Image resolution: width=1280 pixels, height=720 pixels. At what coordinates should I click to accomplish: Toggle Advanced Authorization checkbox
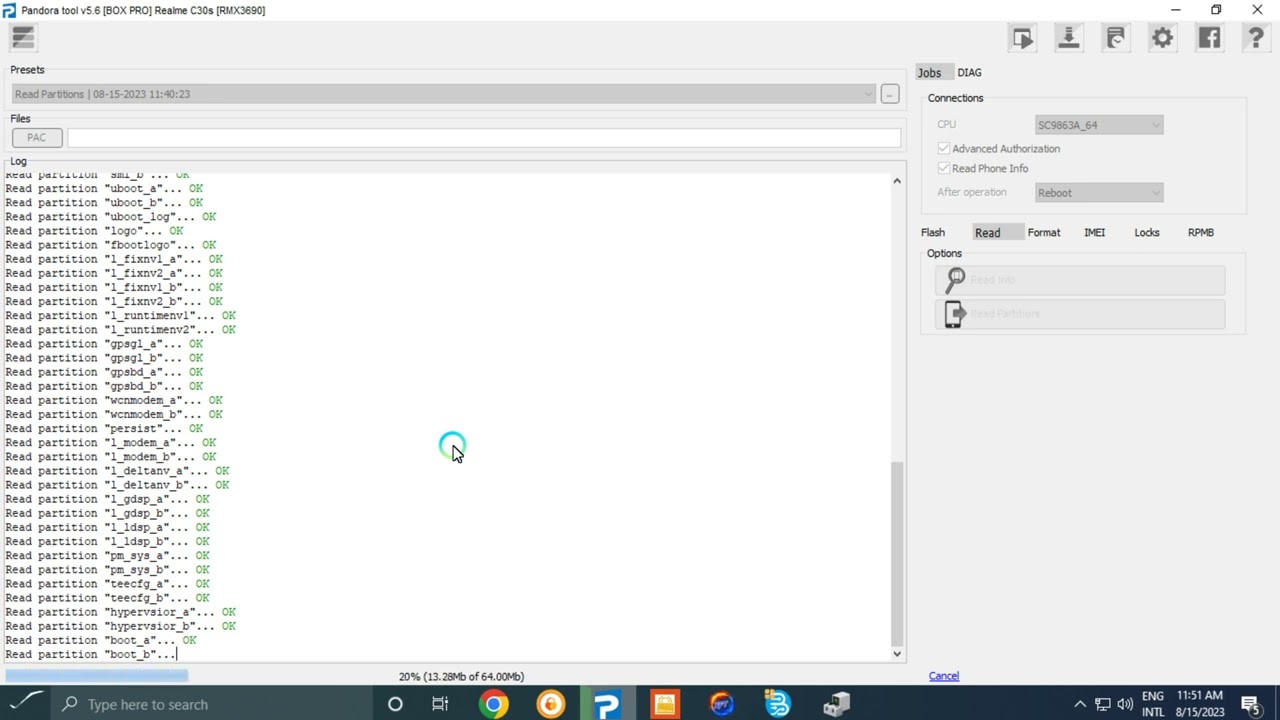click(x=944, y=148)
